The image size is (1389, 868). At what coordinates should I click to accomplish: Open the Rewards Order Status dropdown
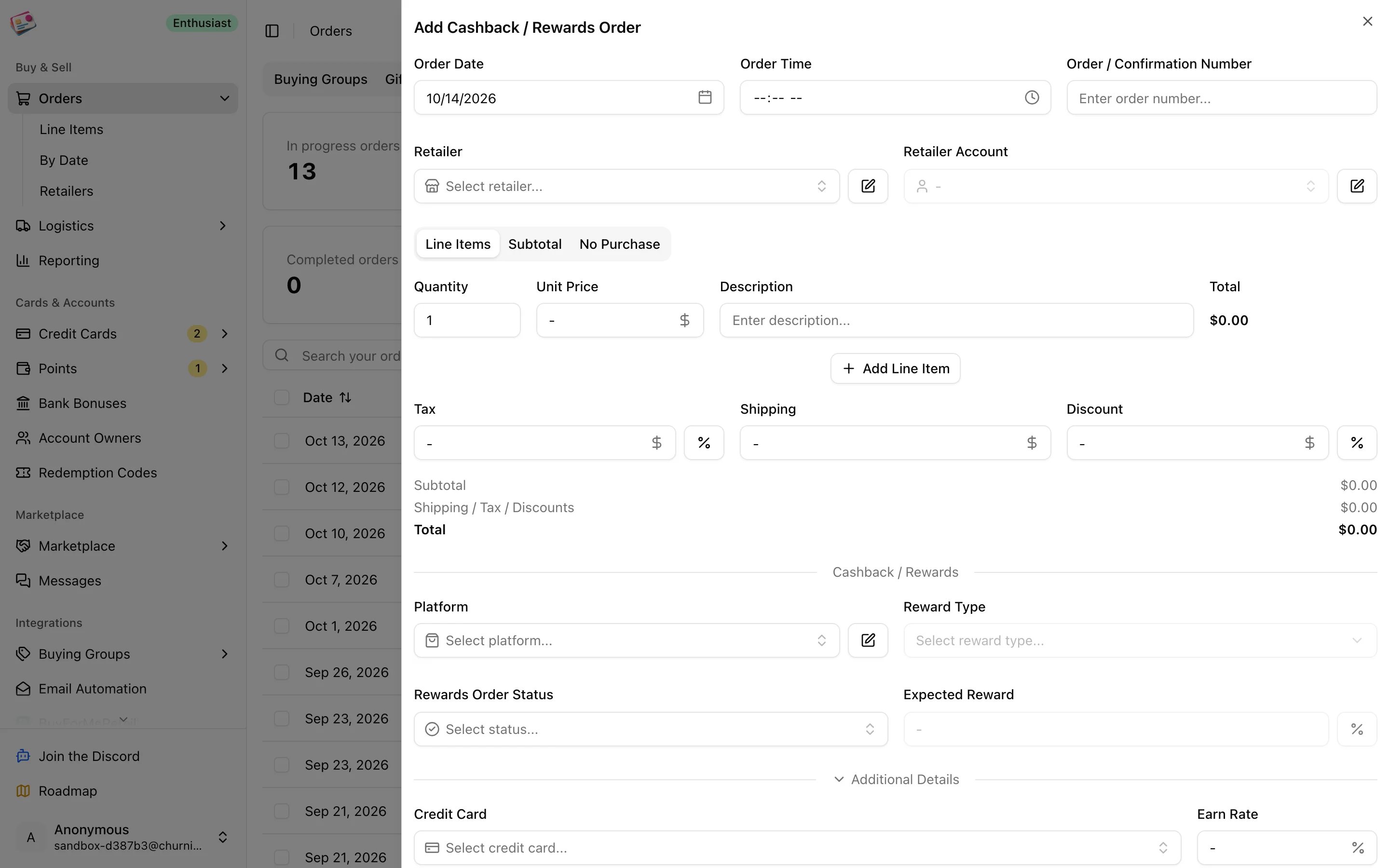point(650,729)
